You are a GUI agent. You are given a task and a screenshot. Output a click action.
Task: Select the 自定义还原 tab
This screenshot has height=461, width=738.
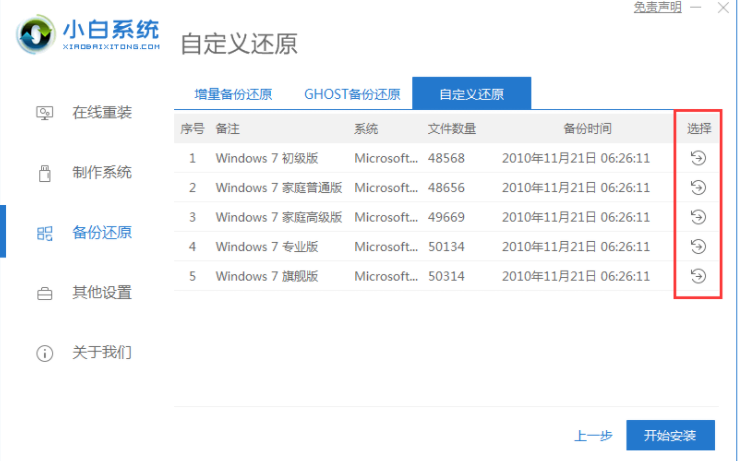click(x=472, y=94)
